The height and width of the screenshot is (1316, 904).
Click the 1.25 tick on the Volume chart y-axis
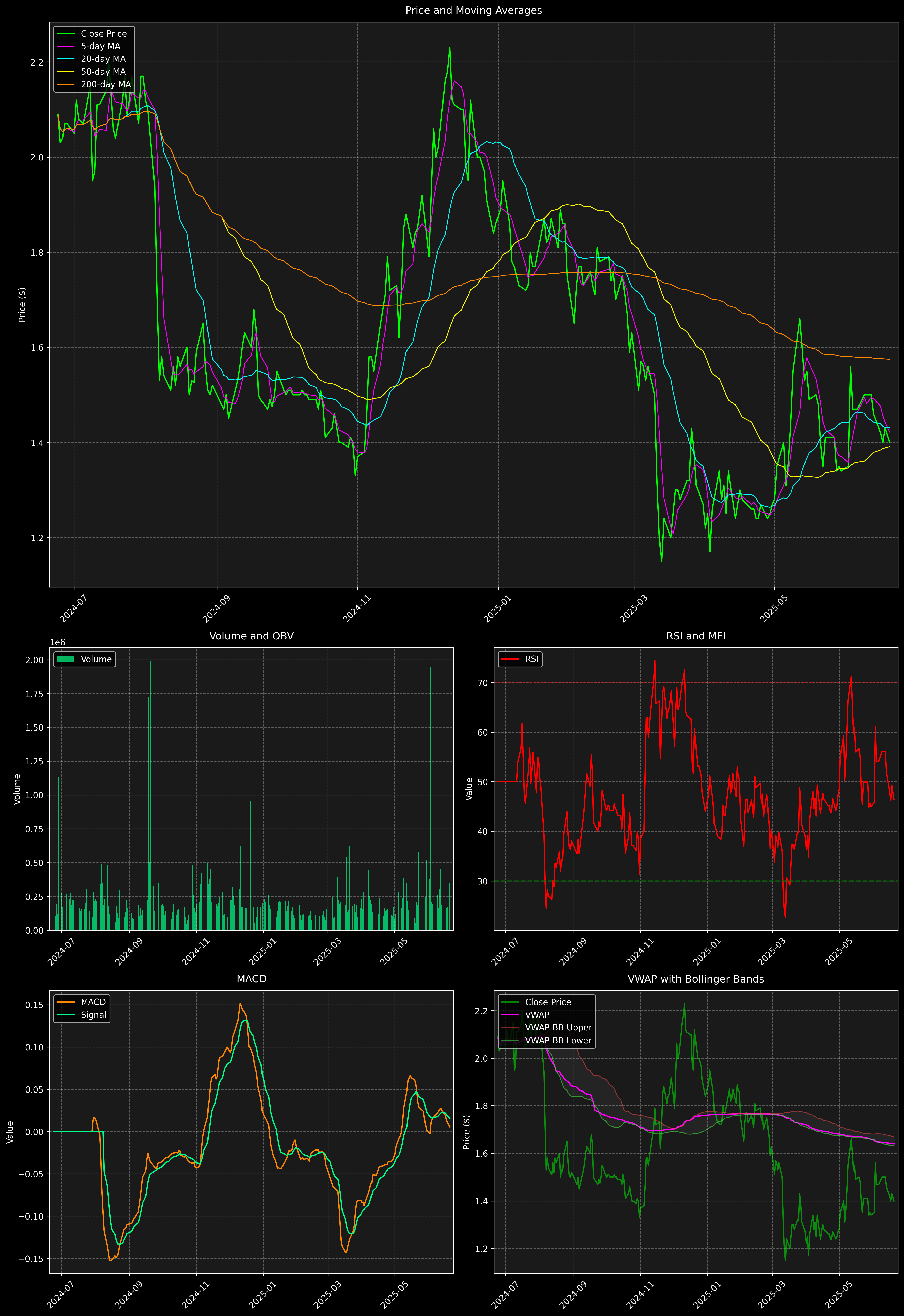[x=35, y=762]
